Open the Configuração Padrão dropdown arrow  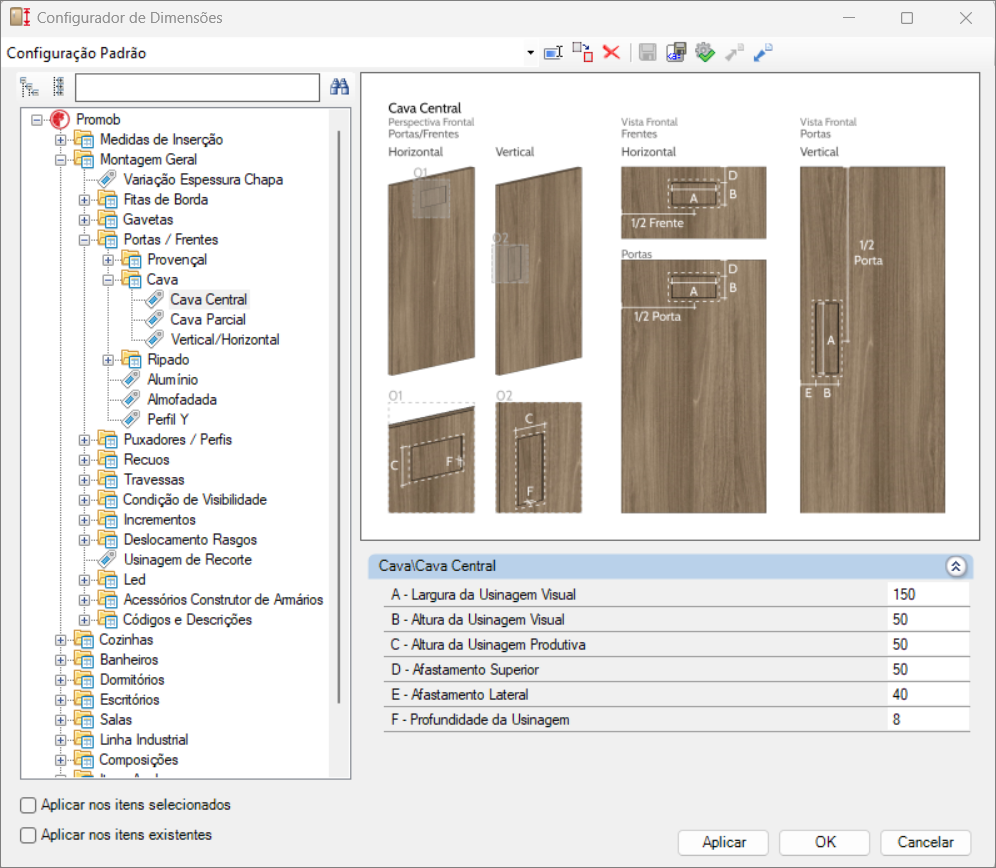530,53
